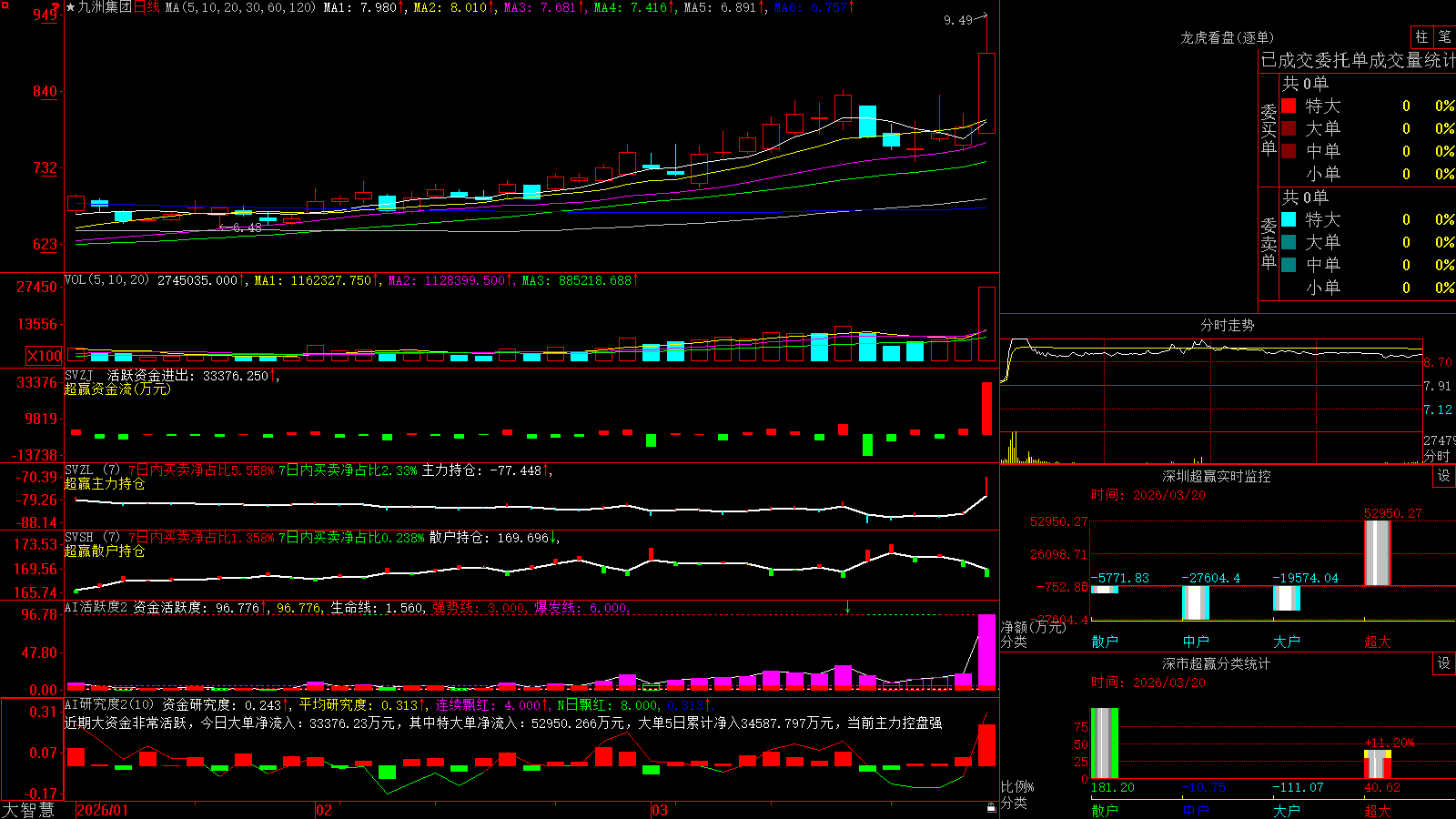1456x819 pixels.
Task: Click the 超赢资金流(万元) yellow label
Action: click(x=117, y=389)
